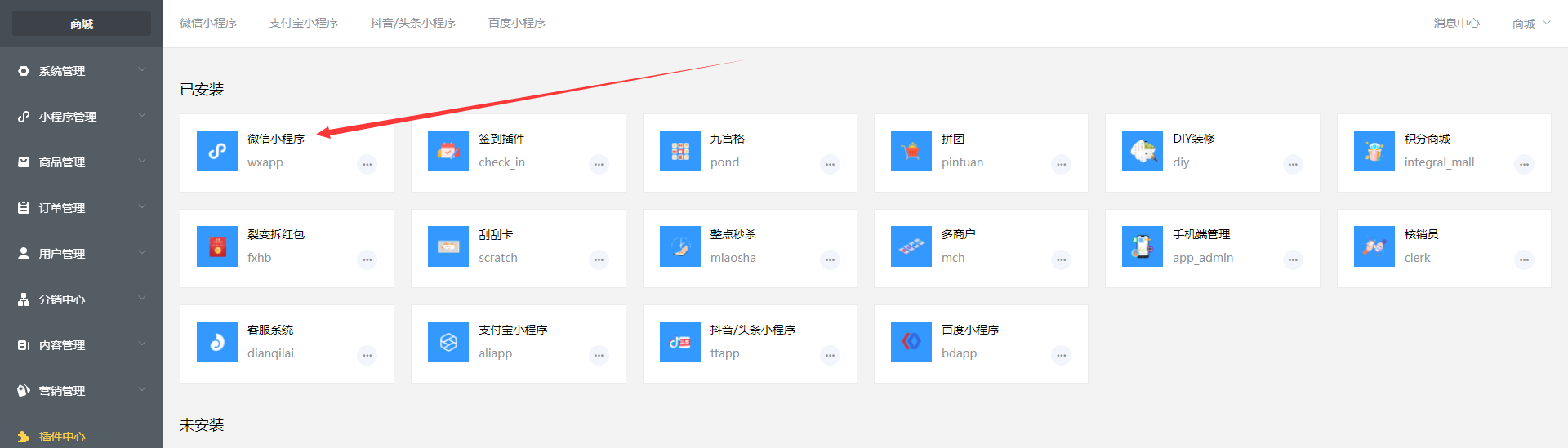Click the 内容管理 sidebar icon
Screen dimensions: 1568x448
pyautogui.click(x=24, y=345)
